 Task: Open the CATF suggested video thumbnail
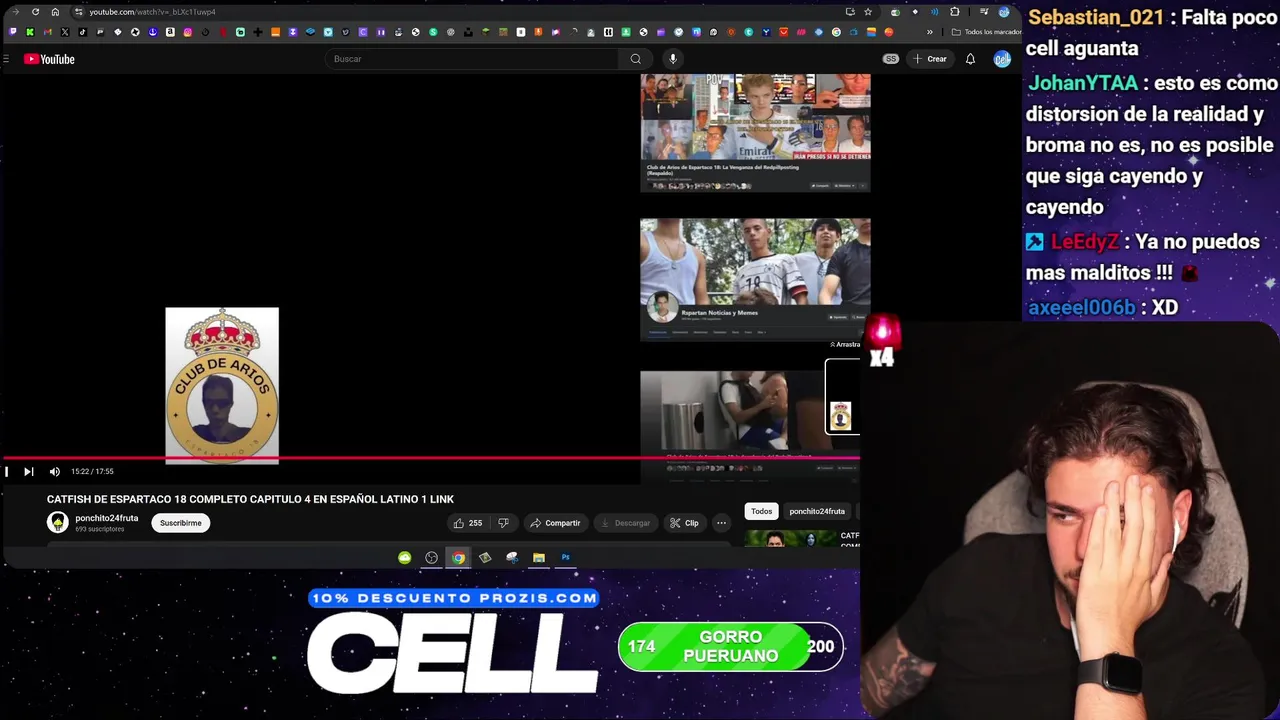coord(790,540)
